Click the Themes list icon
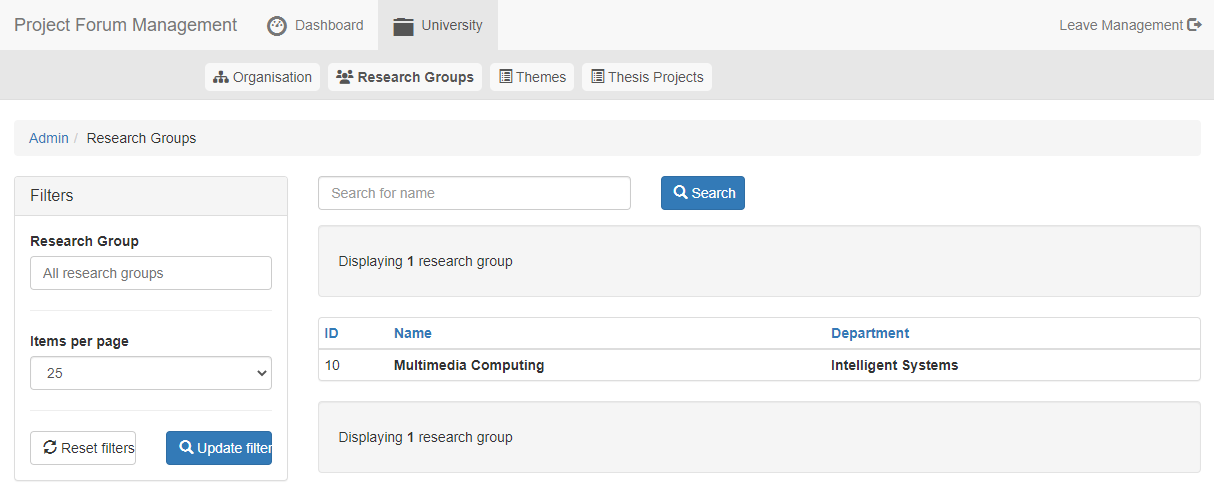 click(x=506, y=77)
